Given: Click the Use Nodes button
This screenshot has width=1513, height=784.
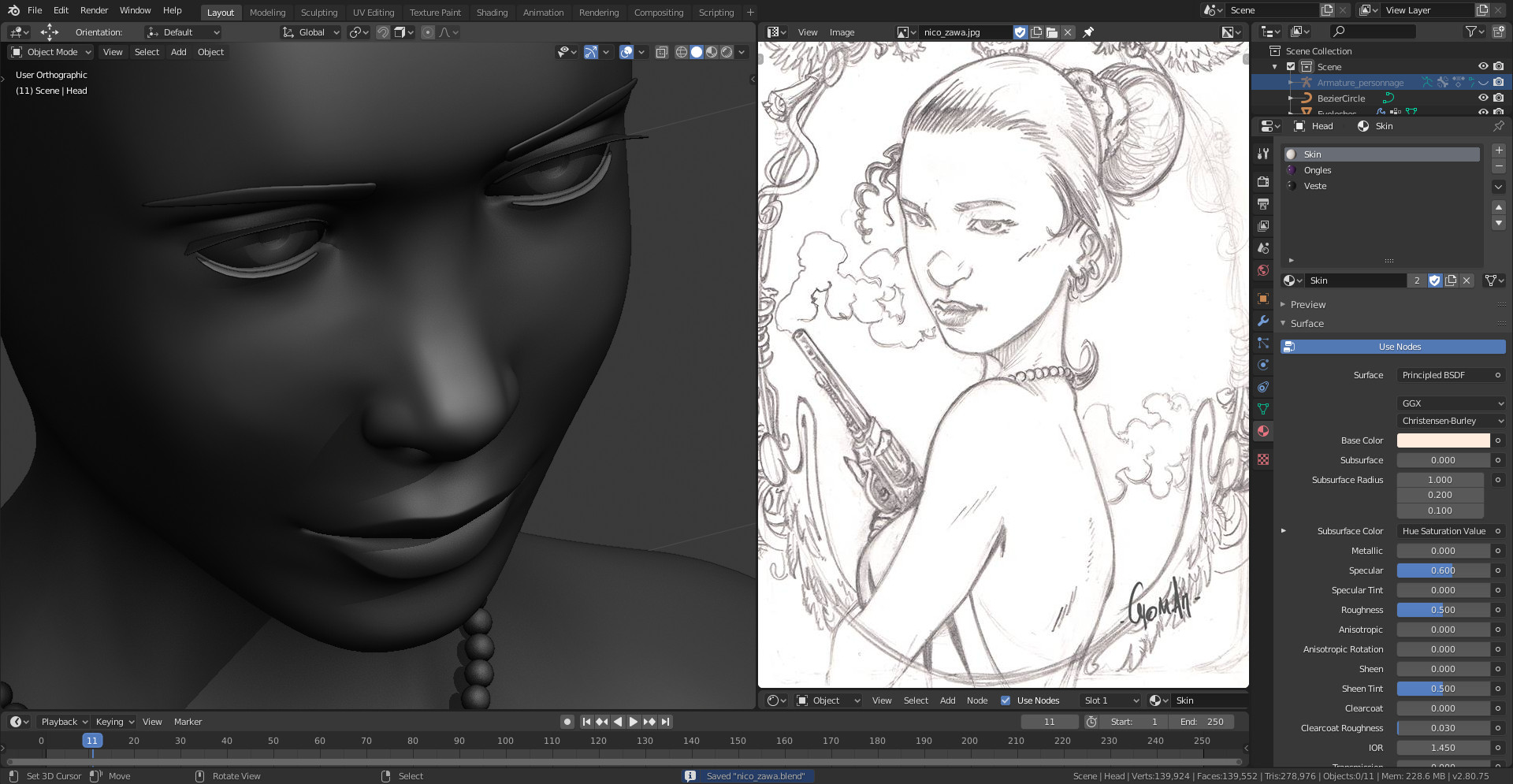Looking at the screenshot, I should coord(1392,347).
